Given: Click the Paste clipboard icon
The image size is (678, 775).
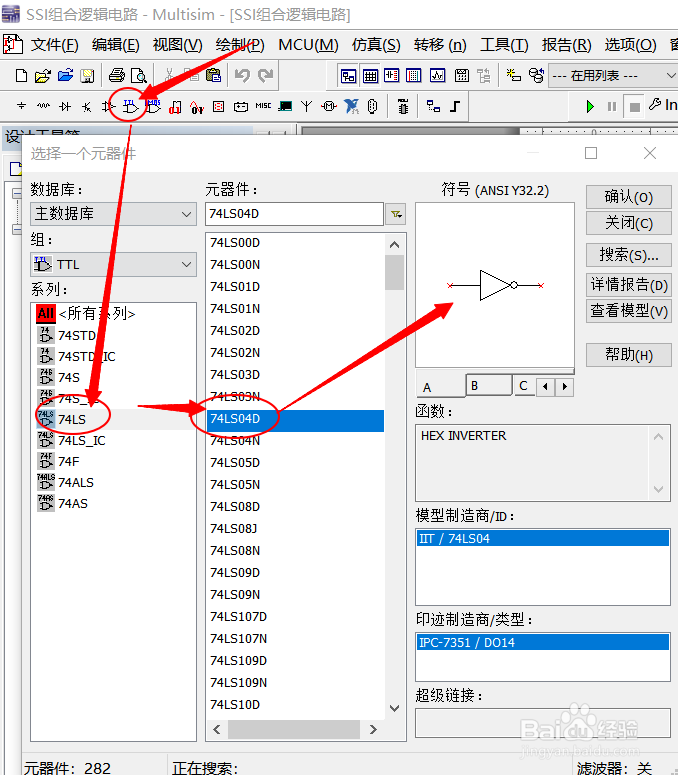Looking at the screenshot, I should 213,75.
